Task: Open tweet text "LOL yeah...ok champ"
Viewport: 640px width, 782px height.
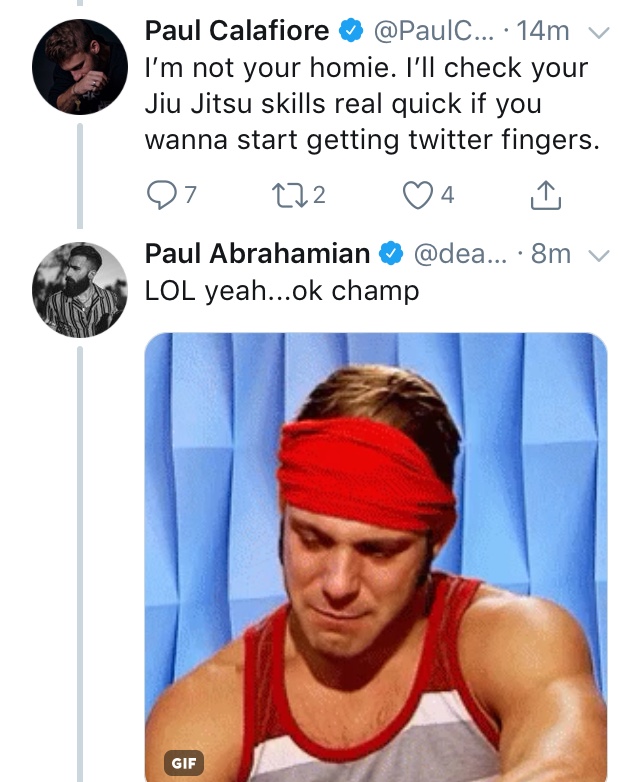Action: (x=282, y=291)
